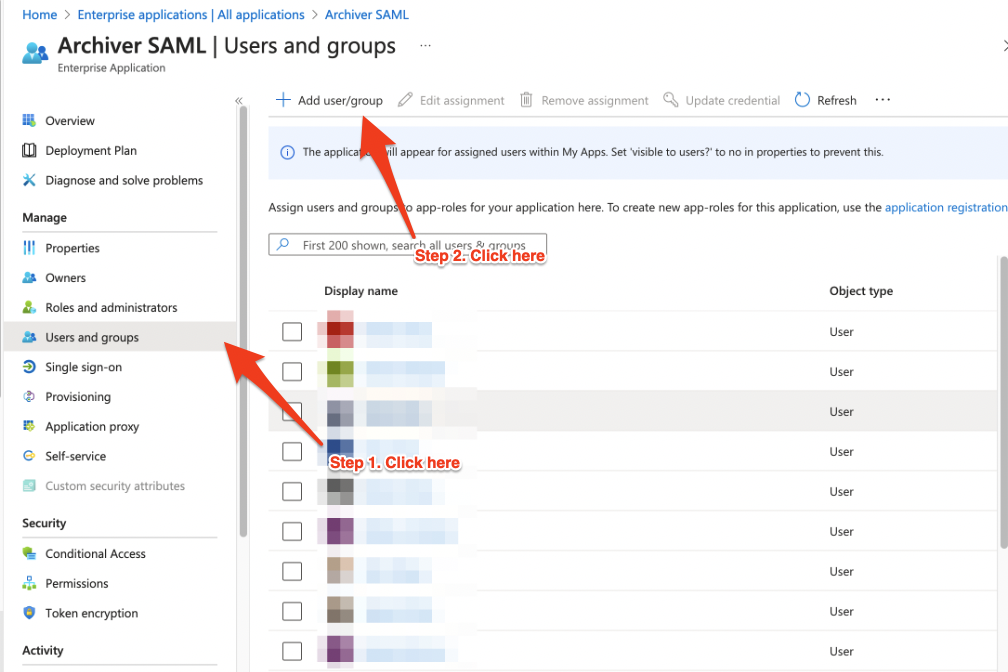This screenshot has width=1008, height=672.
Task: Click the Home breadcrumb link
Action: pyautogui.click(x=39, y=14)
